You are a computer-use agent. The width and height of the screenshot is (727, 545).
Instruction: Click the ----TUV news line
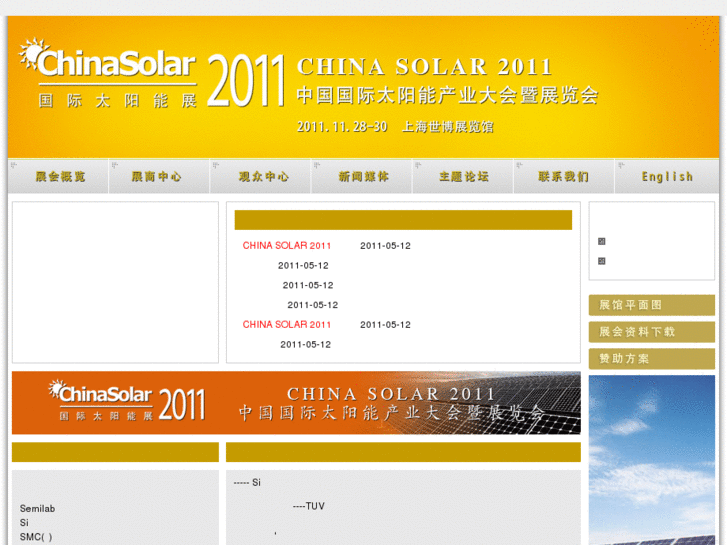(308, 506)
